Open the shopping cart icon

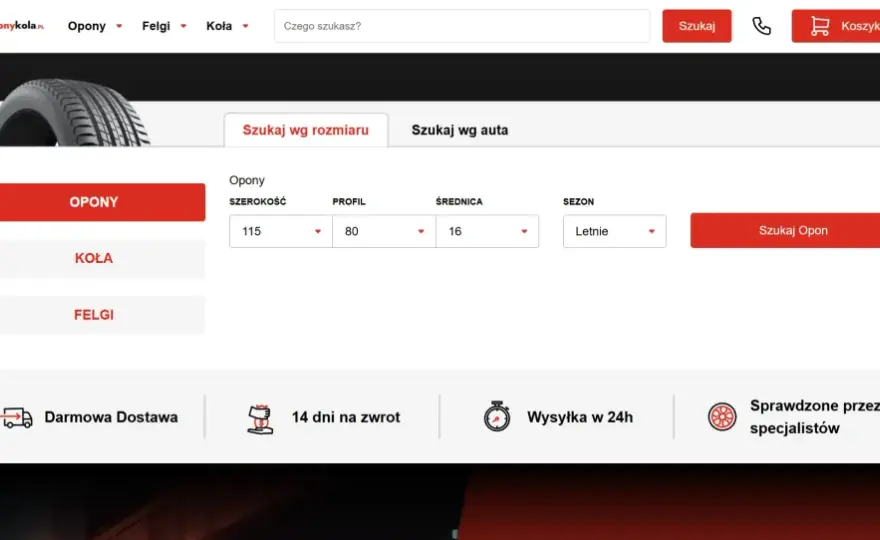pos(819,26)
